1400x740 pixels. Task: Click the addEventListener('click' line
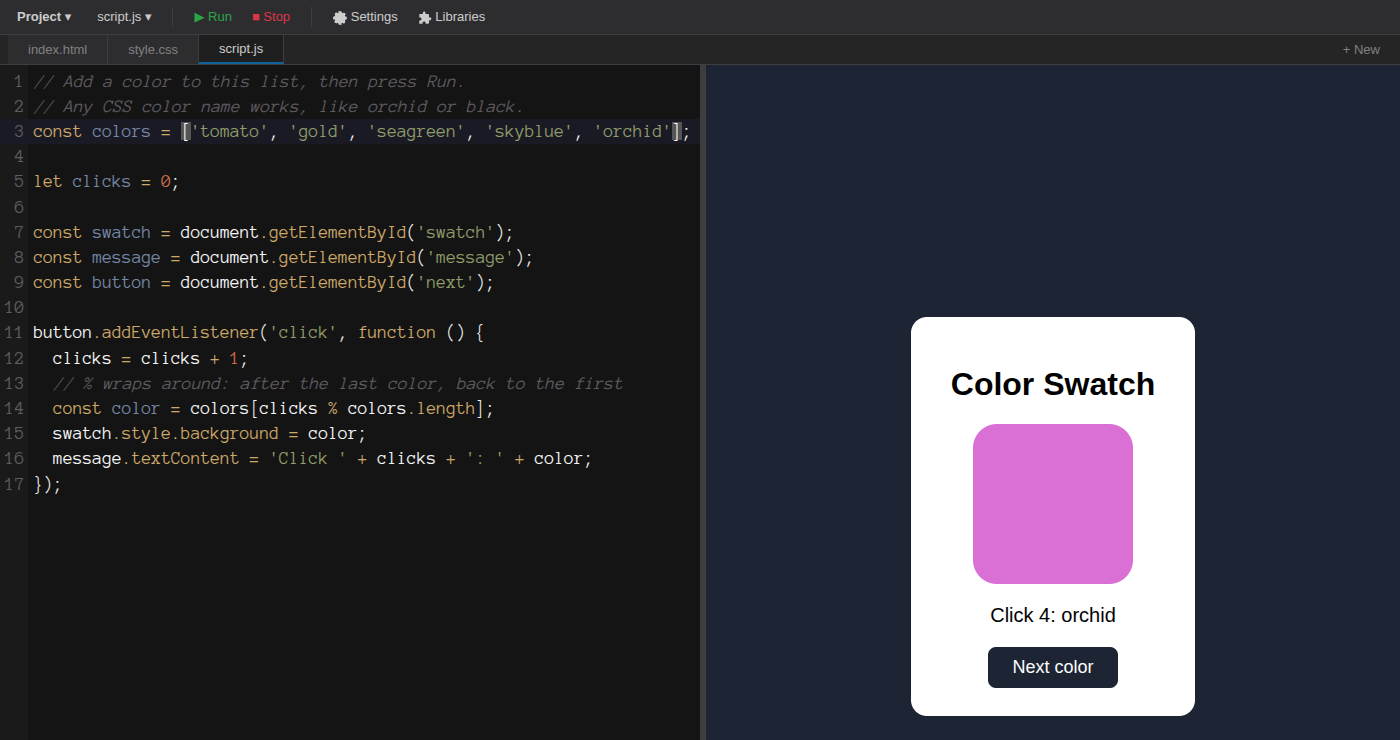coord(258,332)
